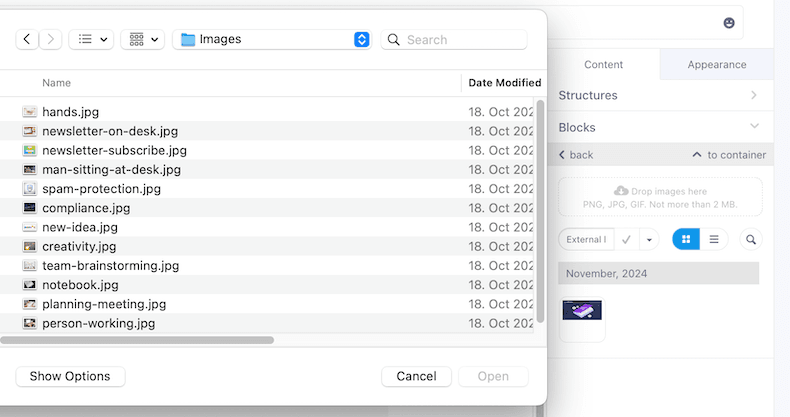Viewport: 790px width, 417px height.
Task: Switch to the Content tab
Action: (x=604, y=64)
